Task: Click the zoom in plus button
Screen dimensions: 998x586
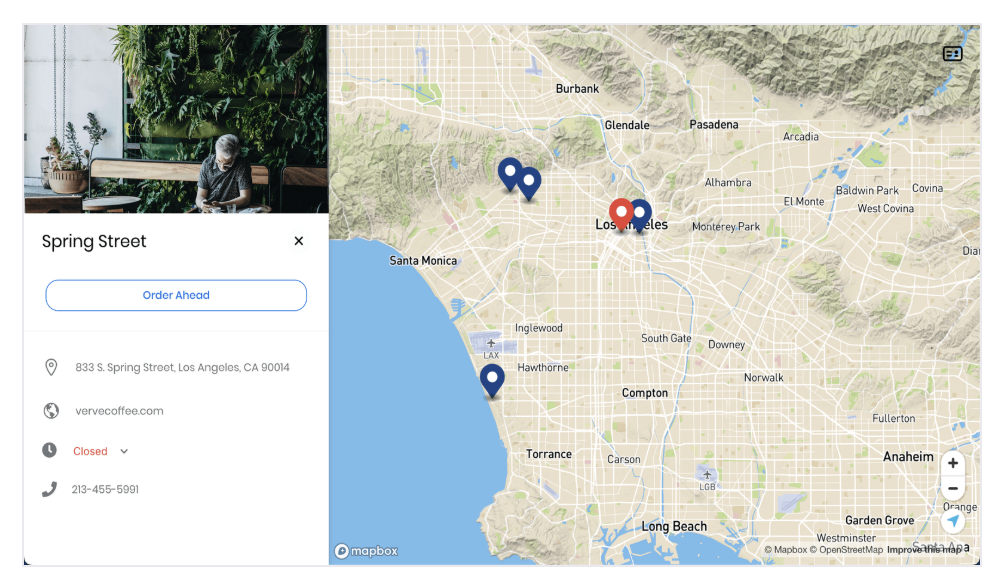Action: (x=953, y=463)
